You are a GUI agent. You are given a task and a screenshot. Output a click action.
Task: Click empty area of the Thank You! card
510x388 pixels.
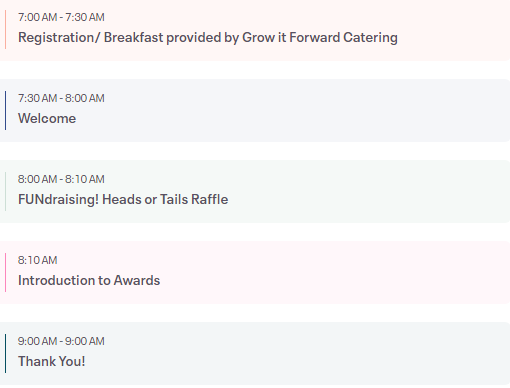point(300,354)
